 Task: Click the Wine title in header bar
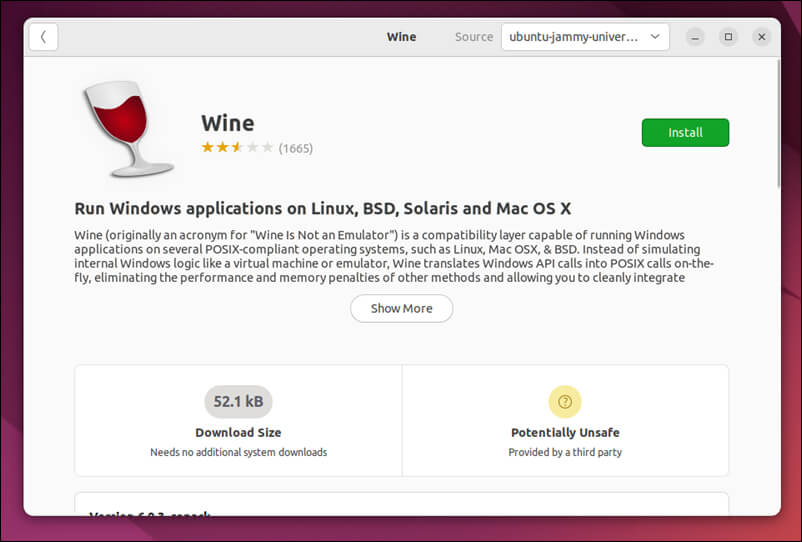pos(402,37)
